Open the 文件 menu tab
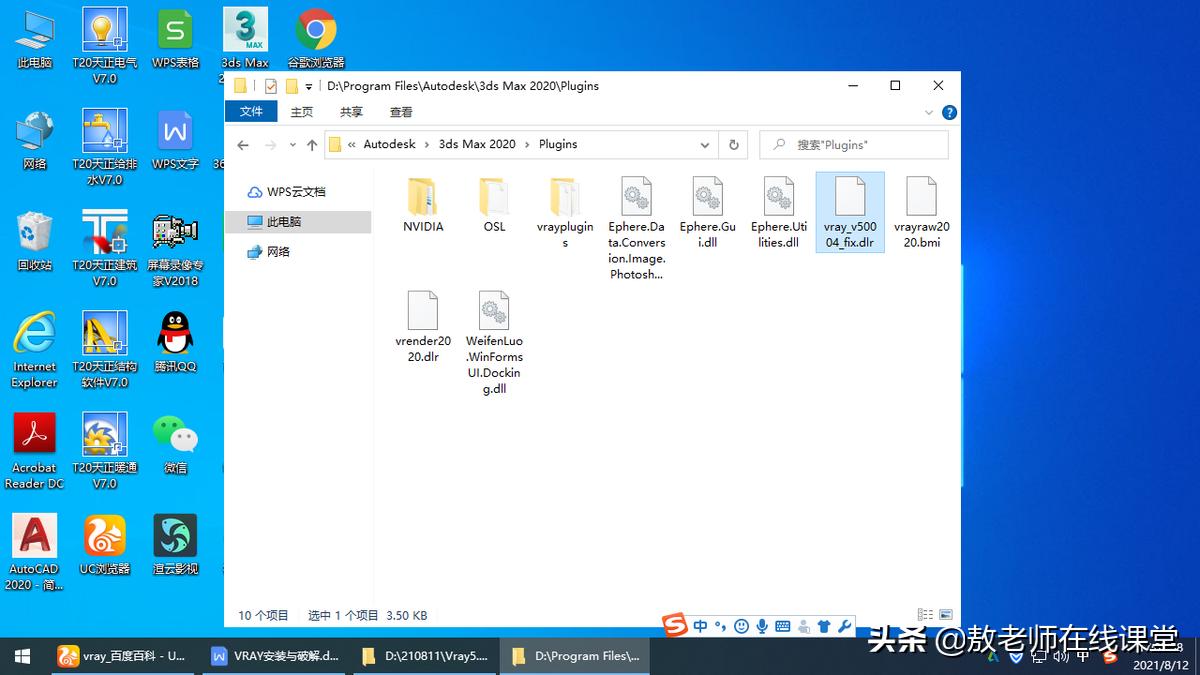 [251, 112]
